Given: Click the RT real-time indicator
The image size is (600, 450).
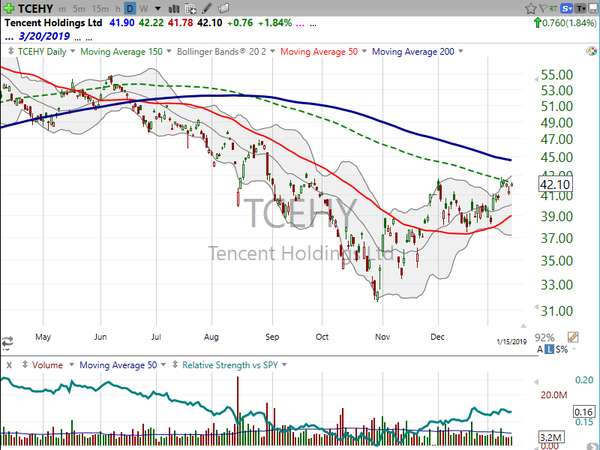Looking at the screenshot, I should coord(553,8).
